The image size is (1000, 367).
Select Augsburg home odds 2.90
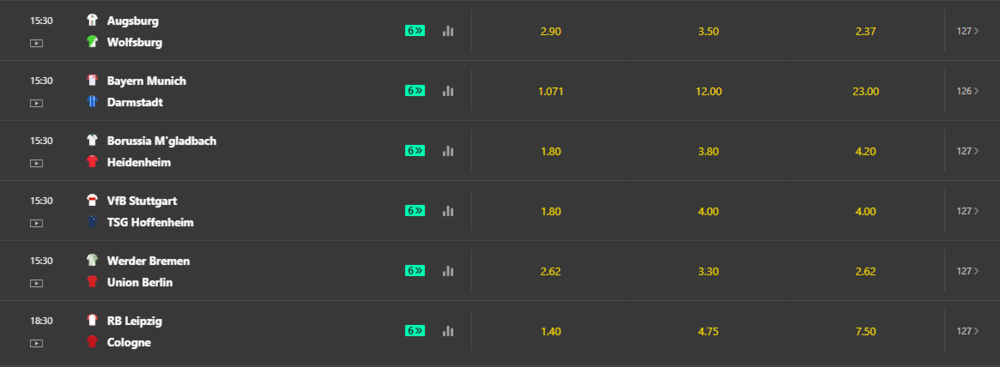pyautogui.click(x=550, y=31)
